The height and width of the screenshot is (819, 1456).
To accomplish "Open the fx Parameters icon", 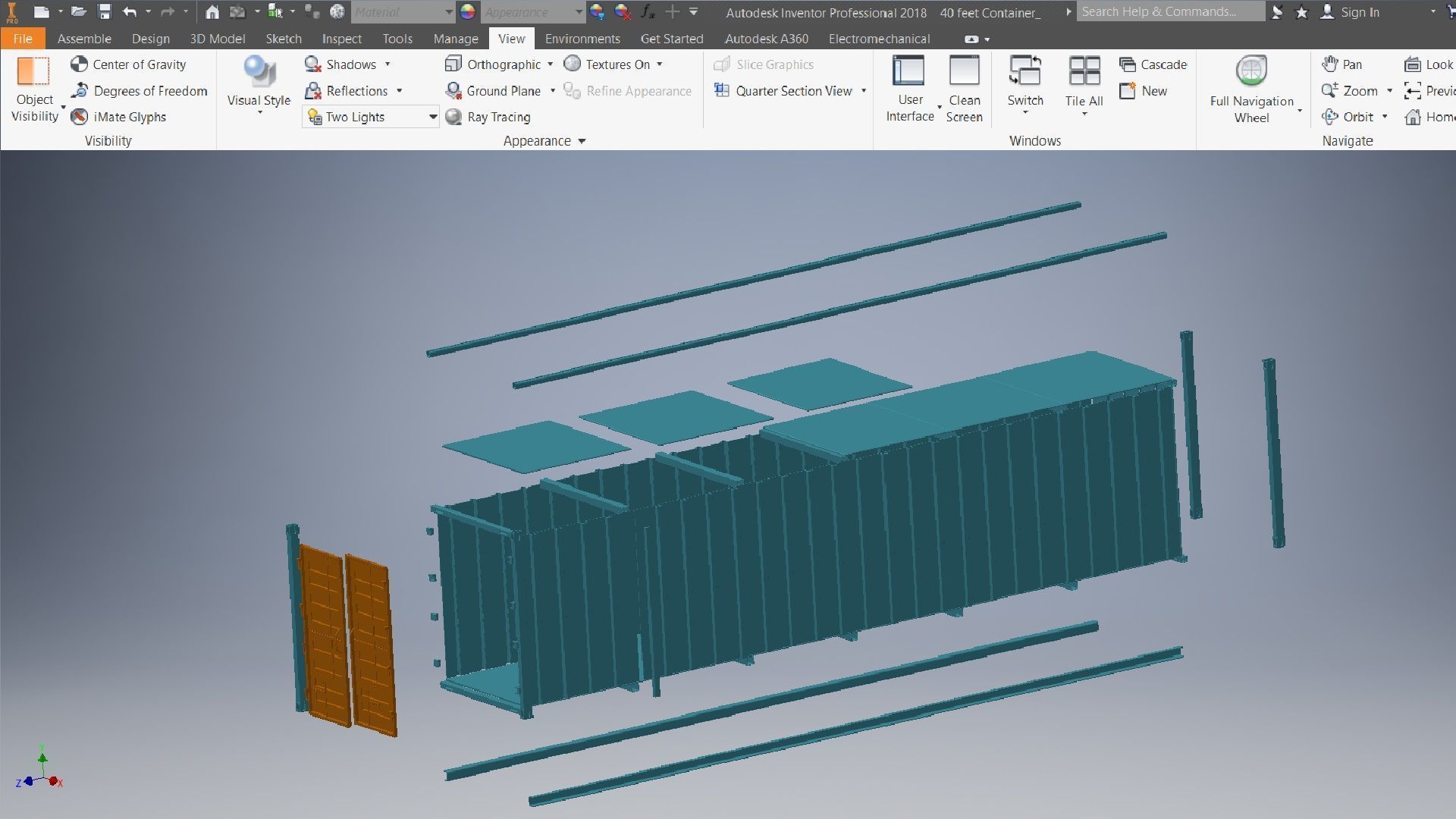I will [x=648, y=12].
